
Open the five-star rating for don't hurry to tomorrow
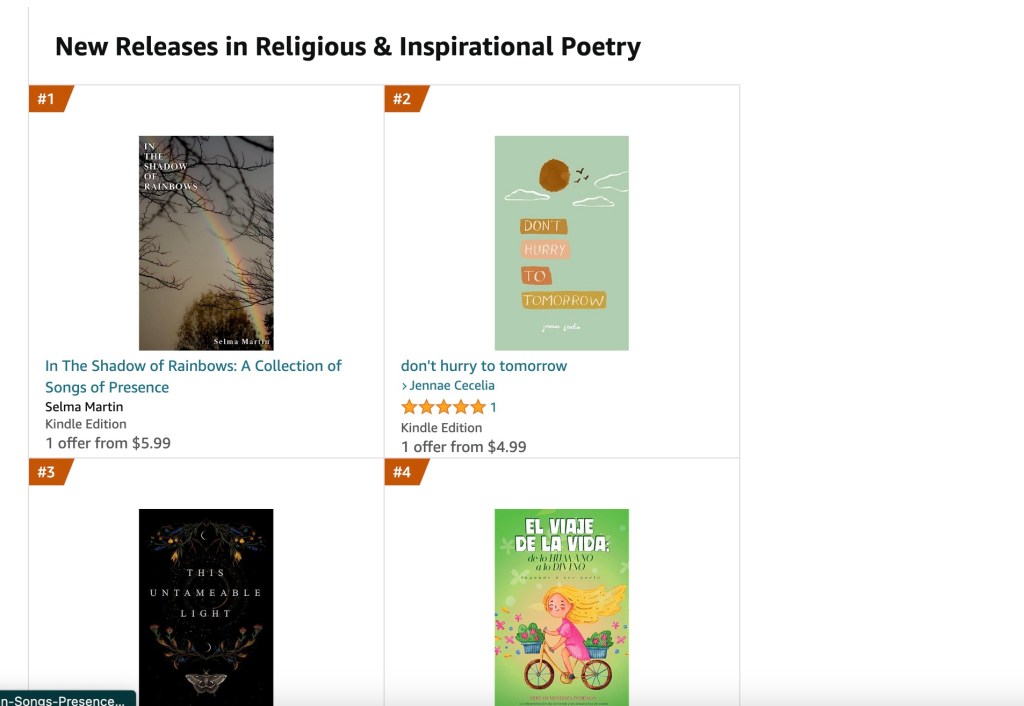(x=443, y=407)
